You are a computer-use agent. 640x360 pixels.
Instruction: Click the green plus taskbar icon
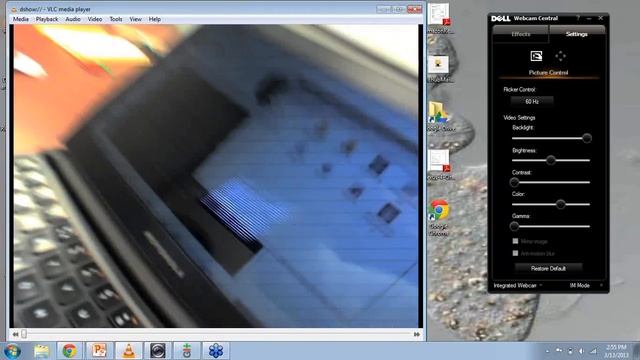(187, 351)
